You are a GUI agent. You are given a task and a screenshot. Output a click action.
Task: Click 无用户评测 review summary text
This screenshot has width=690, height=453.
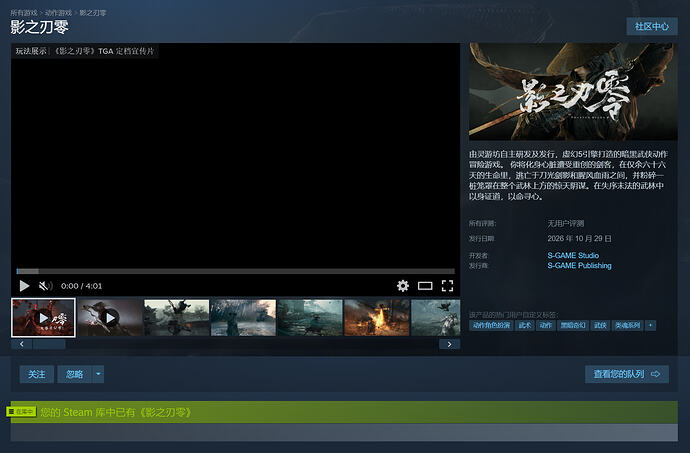pyautogui.click(x=565, y=224)
